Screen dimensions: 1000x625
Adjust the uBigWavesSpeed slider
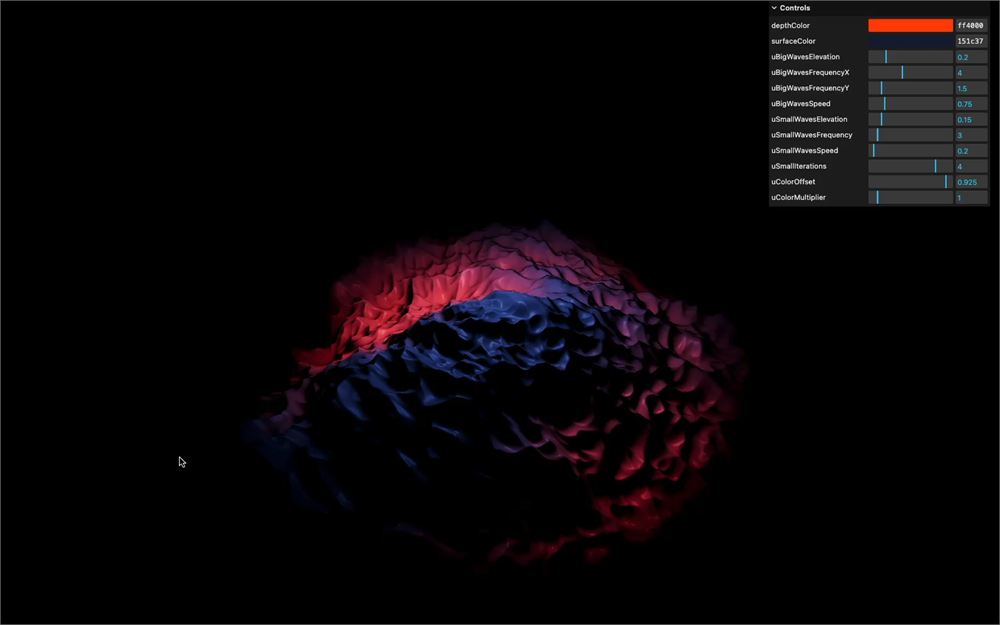click(x=910, y=103)
